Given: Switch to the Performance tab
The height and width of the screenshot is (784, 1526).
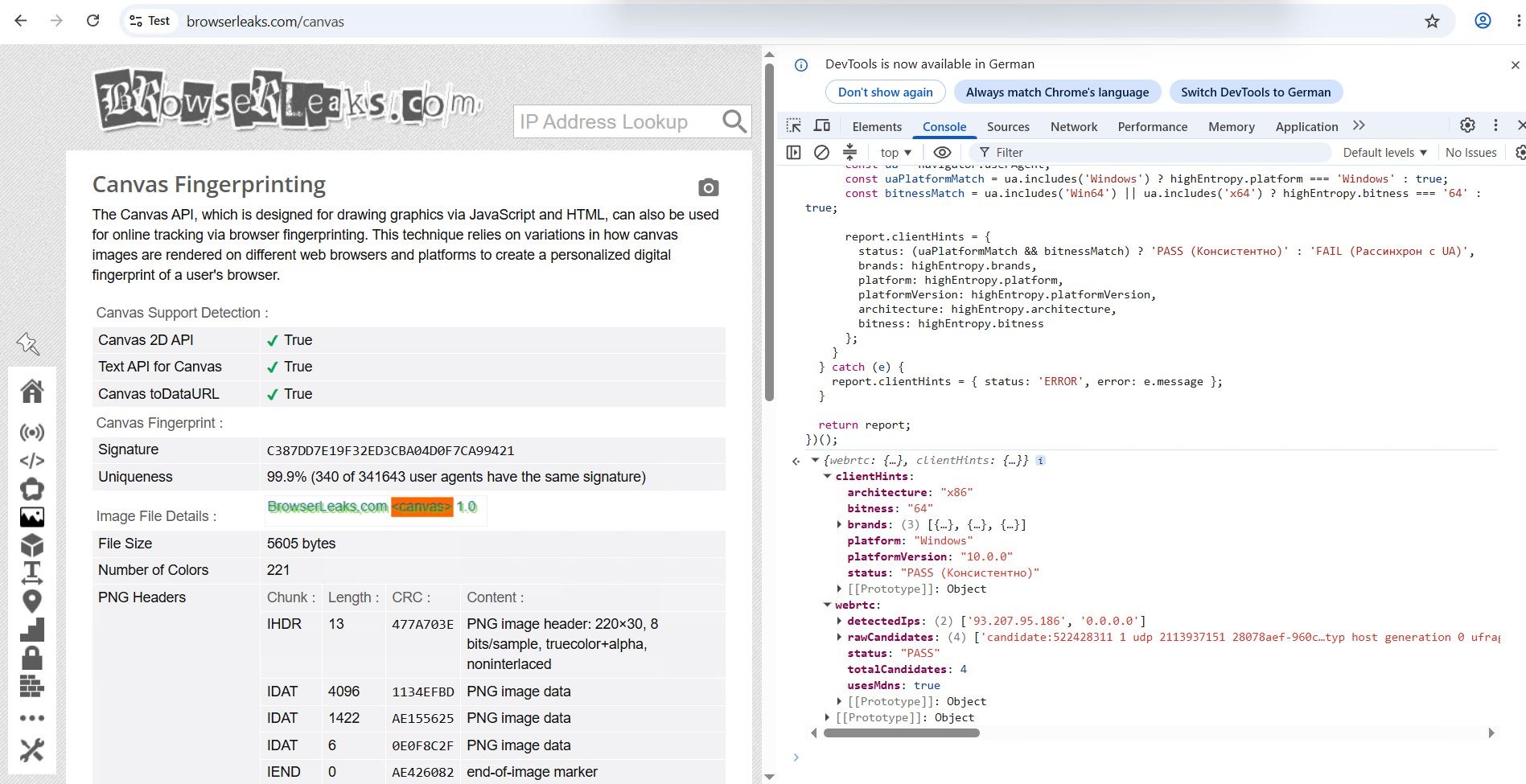Looking at the screenshot, I should click(x=1152, y=126).
